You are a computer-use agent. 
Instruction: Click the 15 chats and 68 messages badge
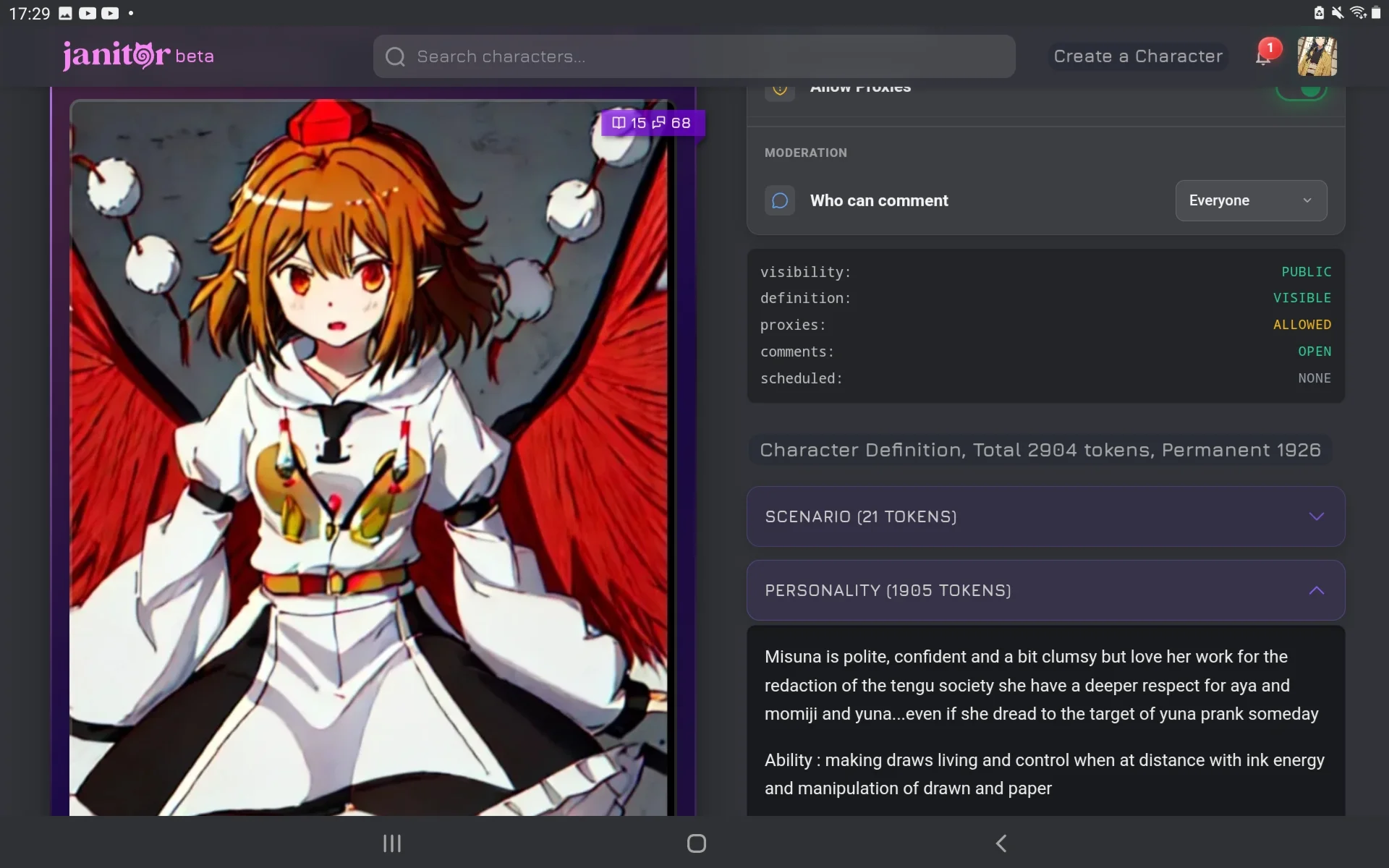[653, 123]
